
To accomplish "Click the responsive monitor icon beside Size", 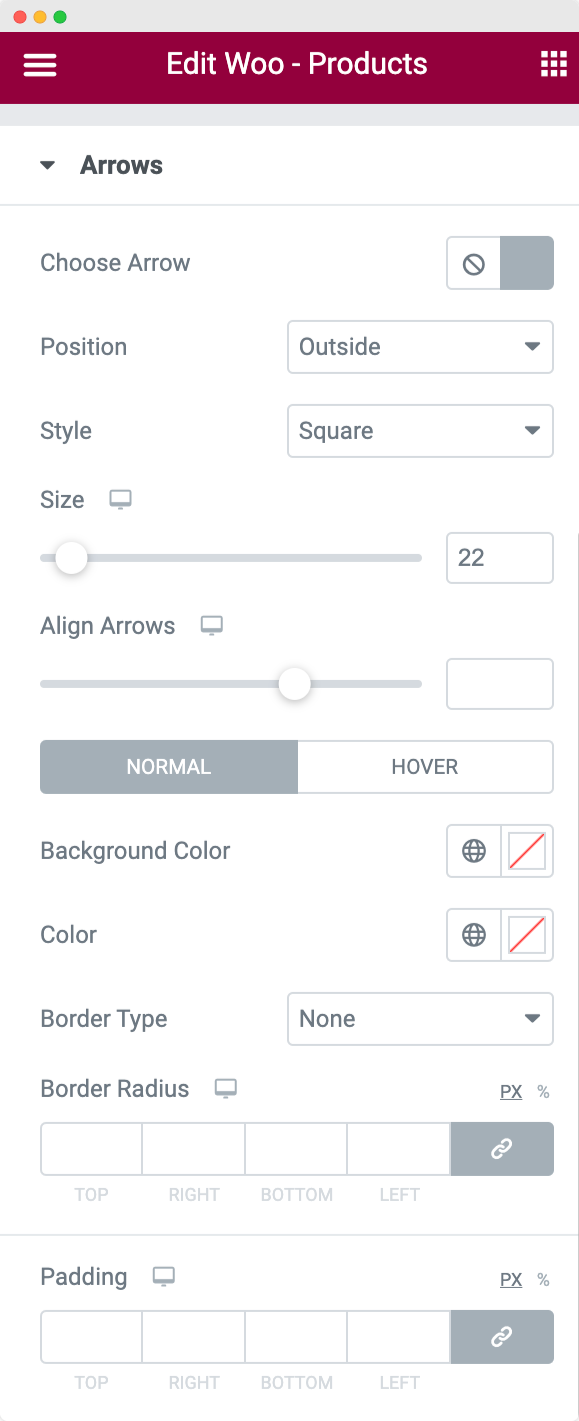I will tap(120, 499).
